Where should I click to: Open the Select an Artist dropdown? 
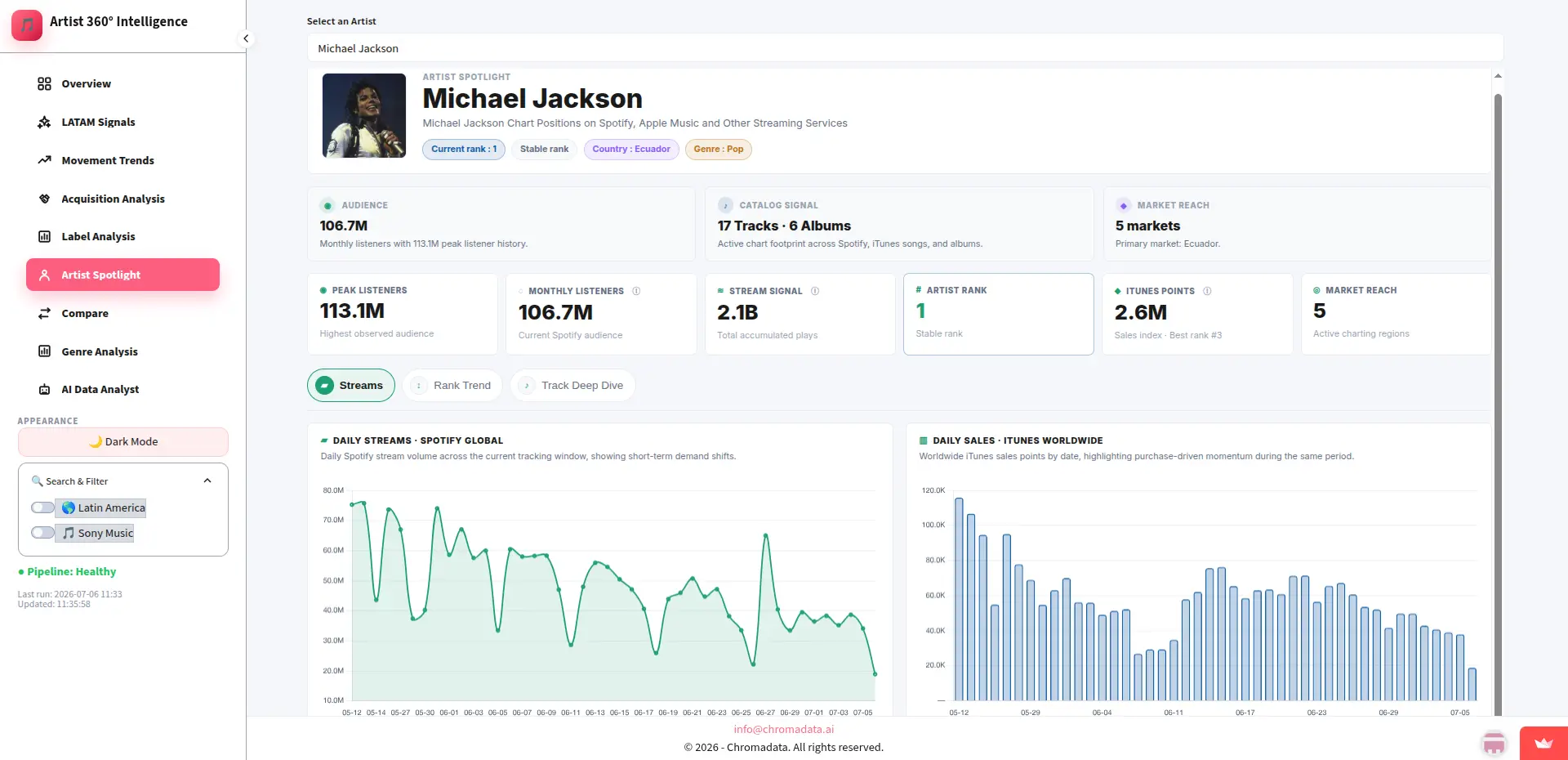(905, 48)
